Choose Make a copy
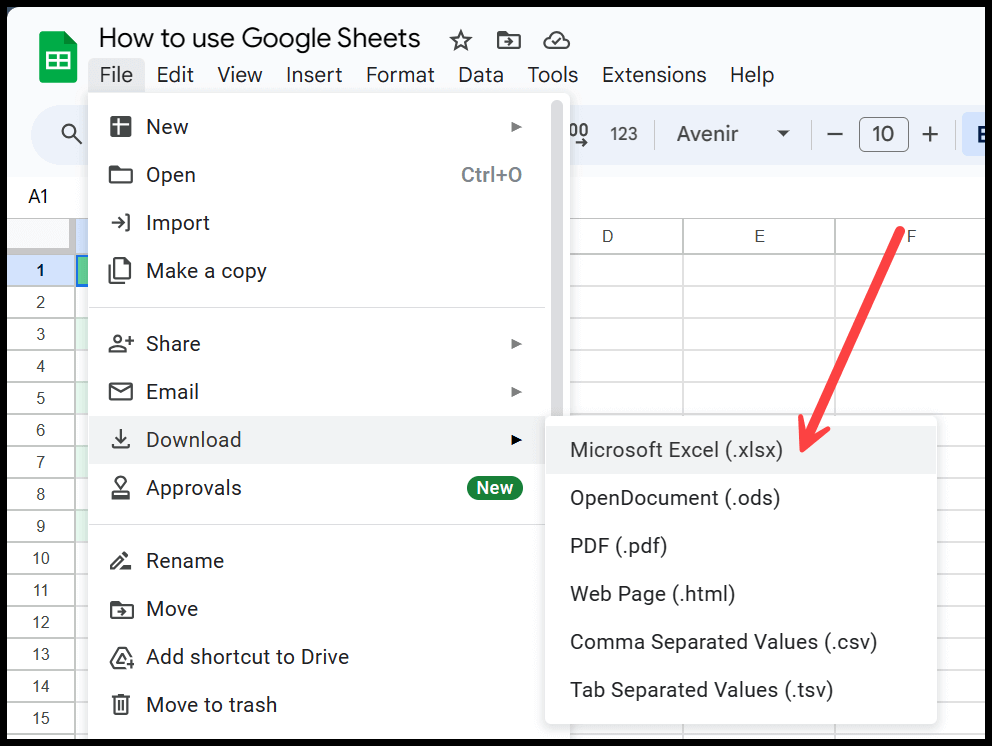 click(316, 271)
